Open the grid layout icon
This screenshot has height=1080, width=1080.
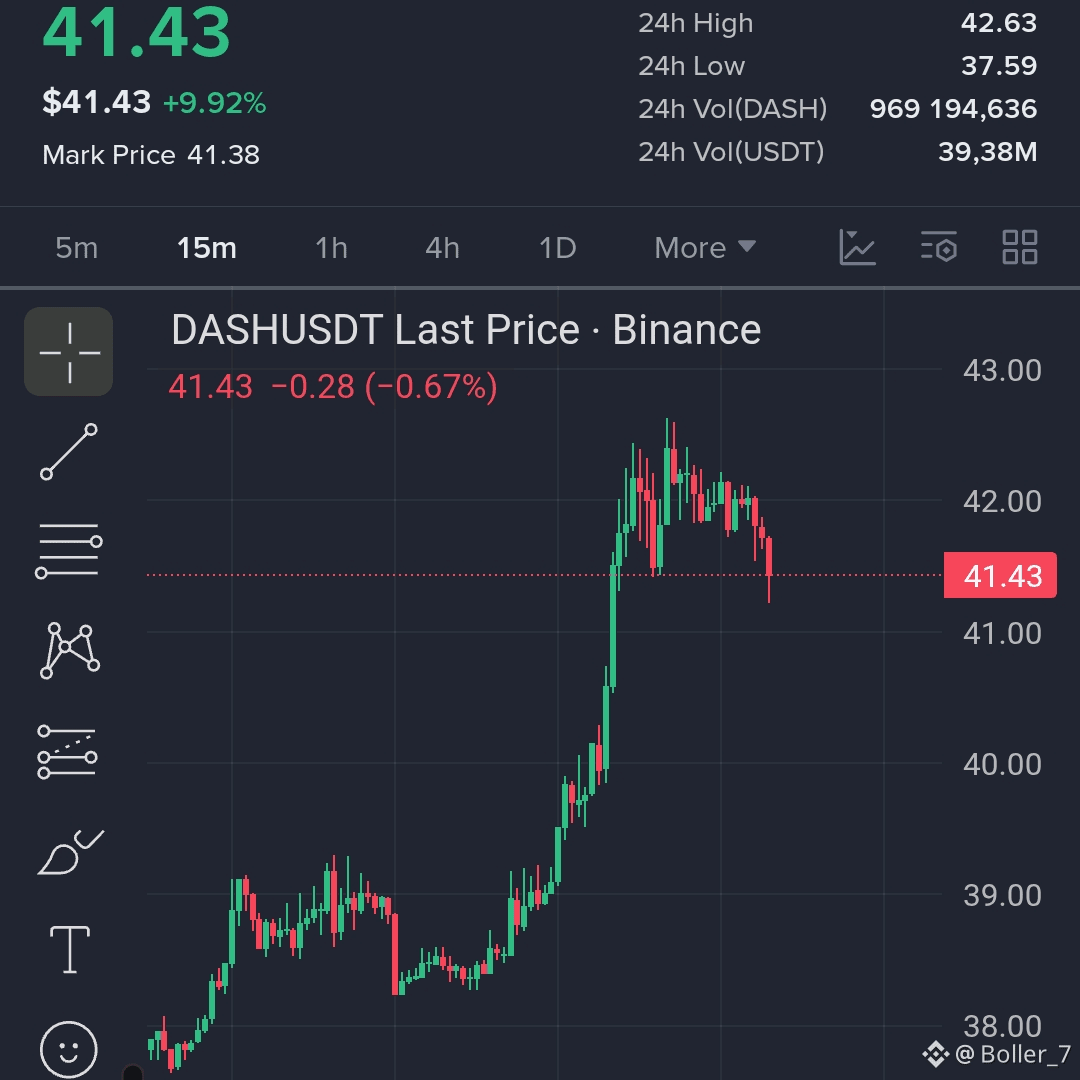[1019, 247]
